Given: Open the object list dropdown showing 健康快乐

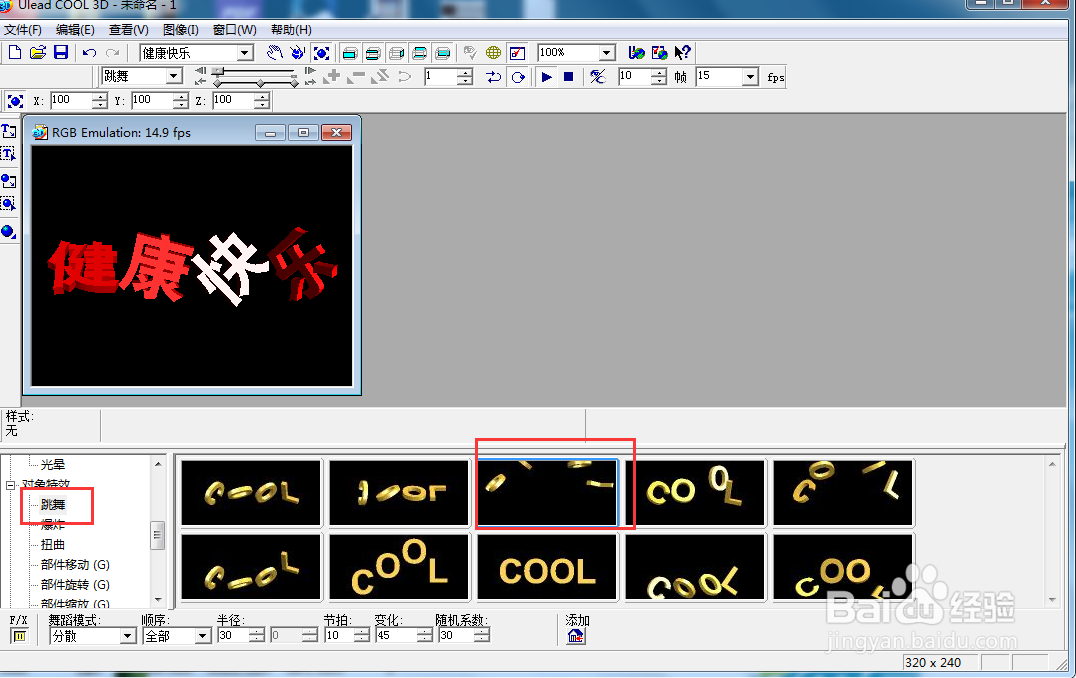Looking at the screenshot, I should [245, 53].
